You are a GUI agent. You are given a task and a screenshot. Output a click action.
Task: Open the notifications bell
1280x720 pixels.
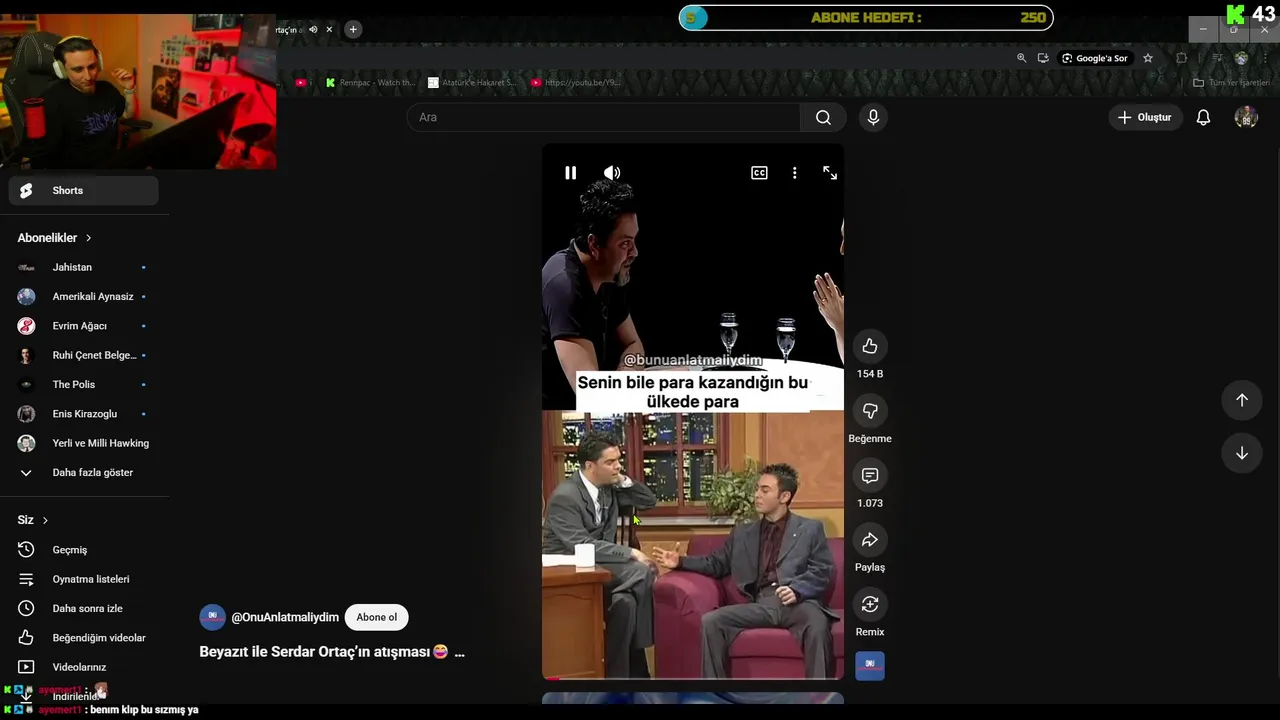click(x=1203, y=117)
